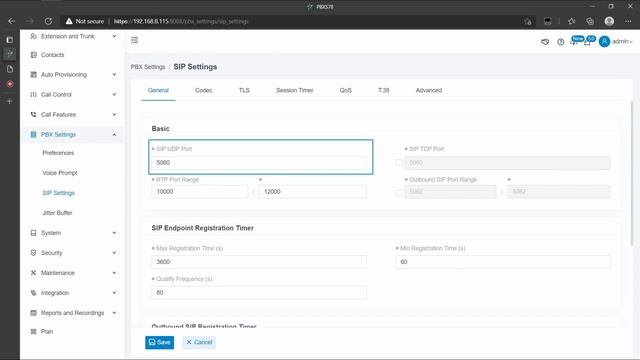Open Preferences under PBX Settings
640x360 pixels.
coord(58,153)
